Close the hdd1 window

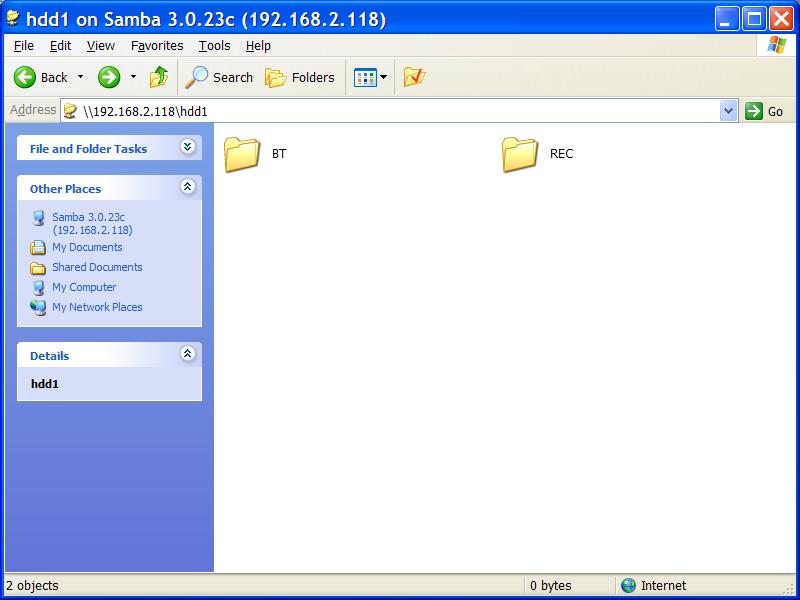(782, 19)
